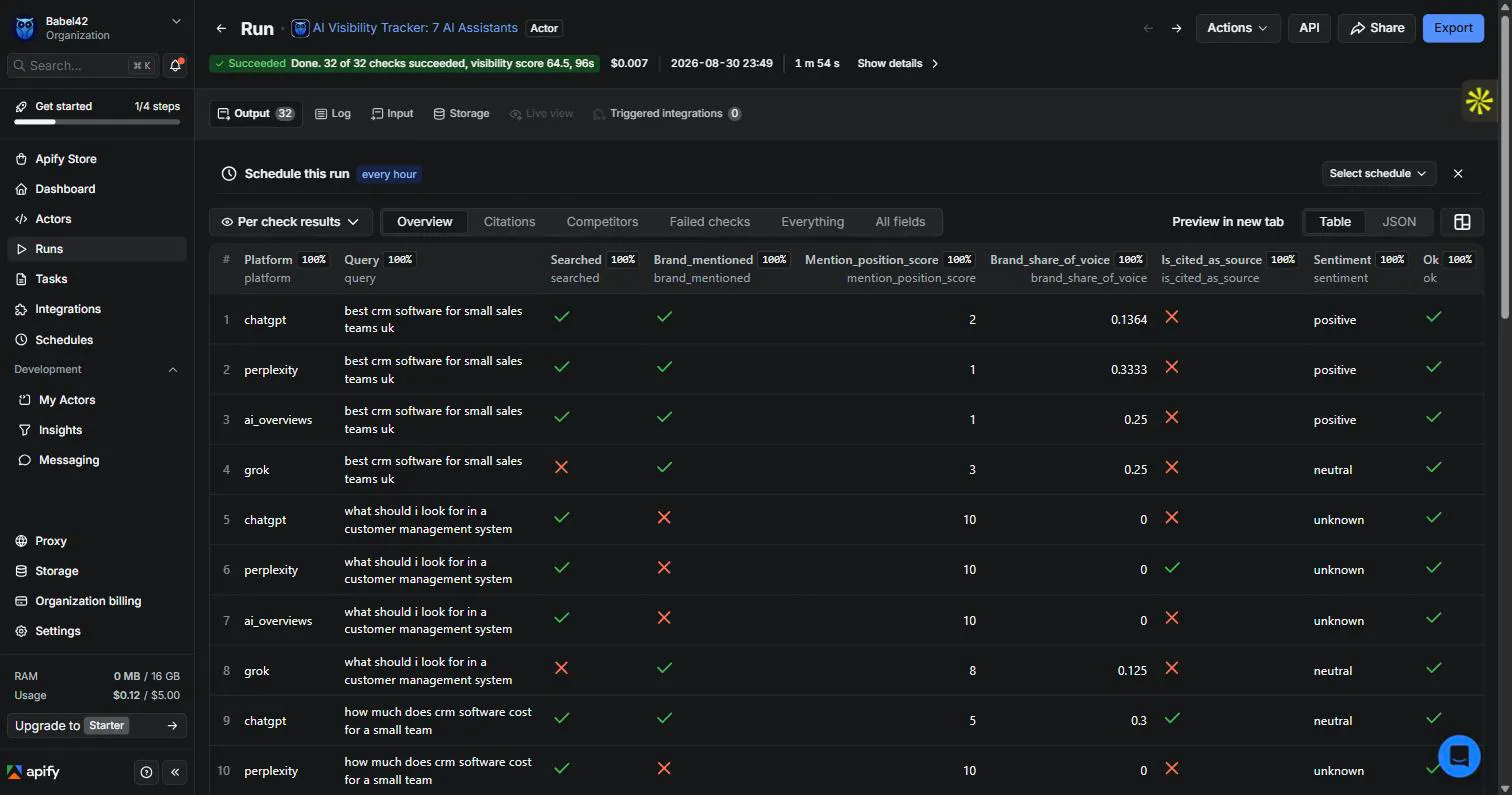Open the Apify Store page
Screen dimensions: 1512x795
[x=97, y=159]
